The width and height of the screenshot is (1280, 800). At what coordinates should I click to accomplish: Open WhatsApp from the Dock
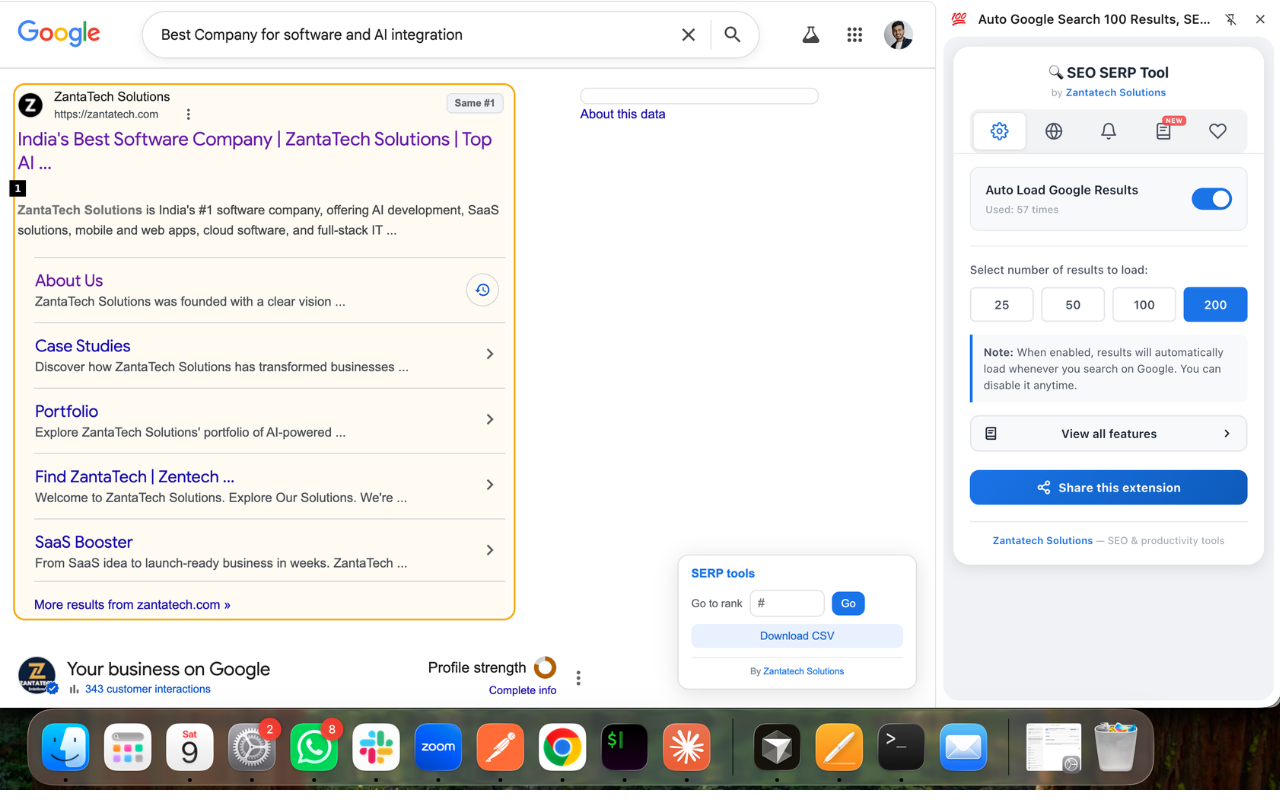coord(314,747)
